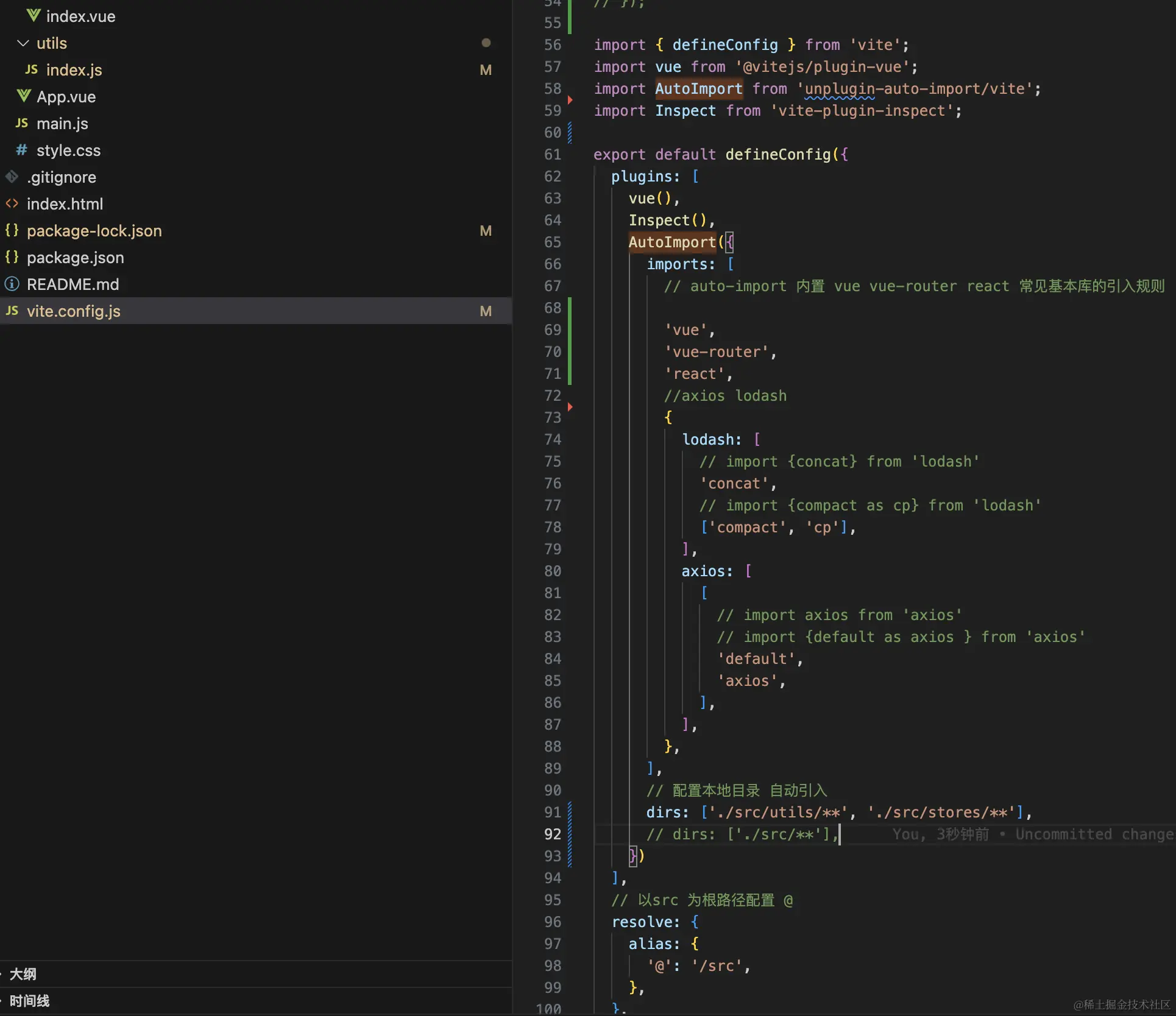Click 'unplugin-auto-import/vite' import string
Image resolution: width=1176 pixels, height=1016 pixels.
(x=915, y=89)
